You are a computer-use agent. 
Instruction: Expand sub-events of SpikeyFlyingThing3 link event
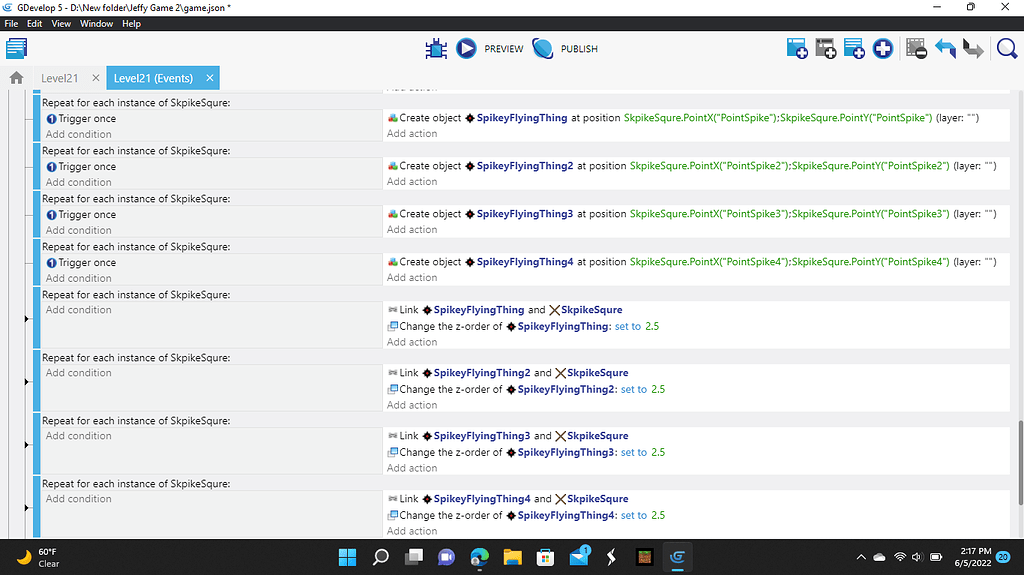coord(27,445)
